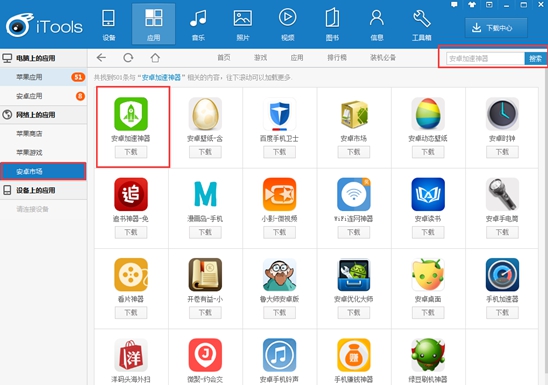
Task: Open the 安卓手机铃声 music note icon
Action: point(279,355)
